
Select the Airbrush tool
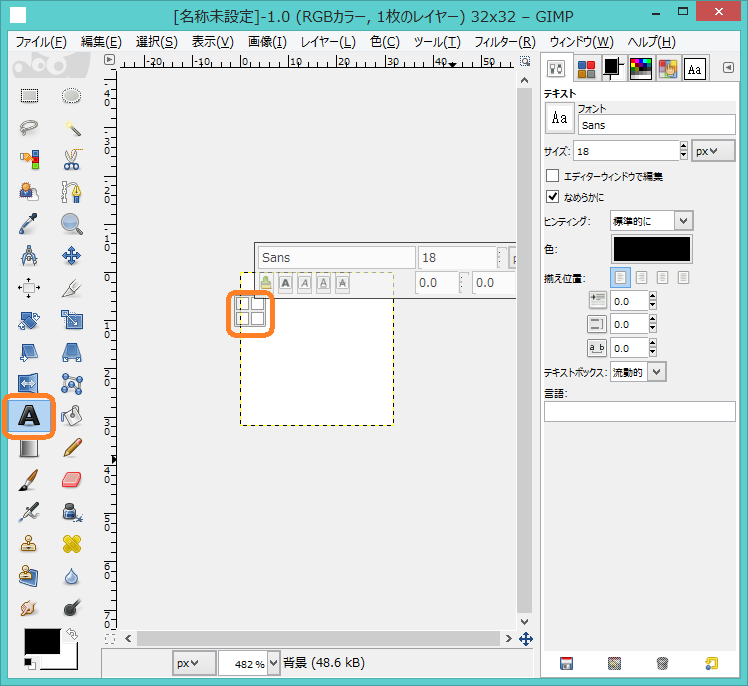click(29, 512)
